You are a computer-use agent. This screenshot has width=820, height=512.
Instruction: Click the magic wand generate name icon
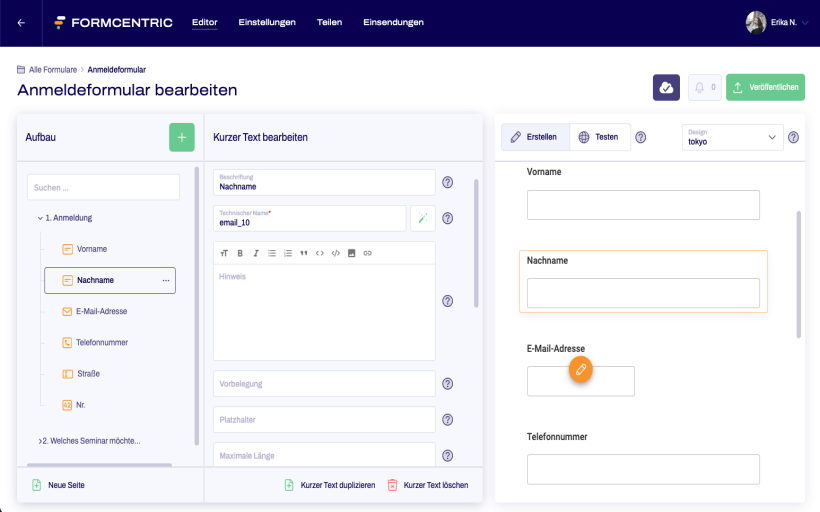pos(423,218)
